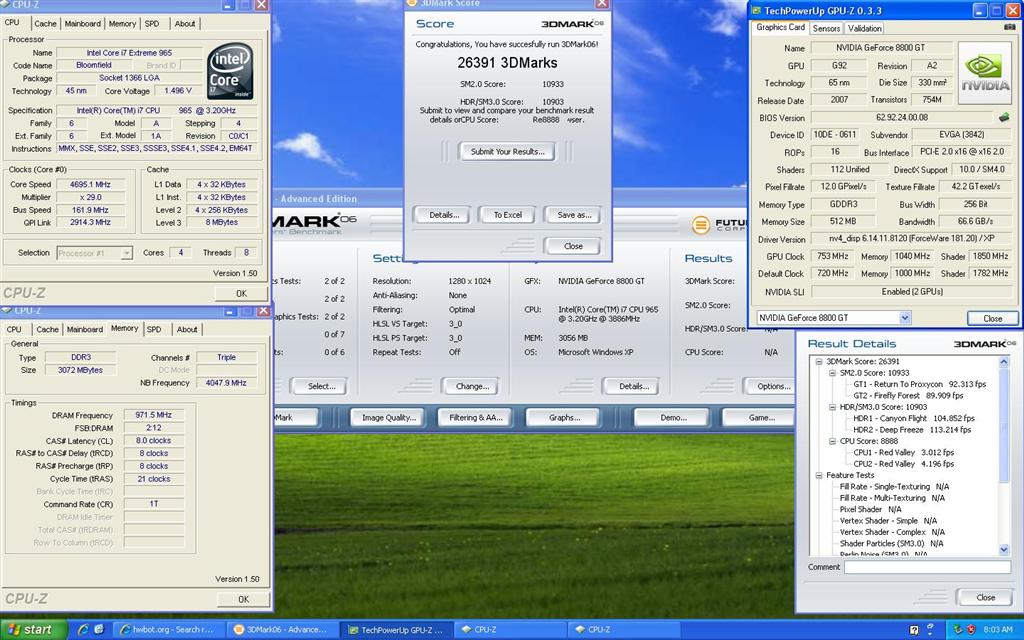
Task: Select HDR2 - Deep Freeze row
Action: pyautogui.click(x=912, y=430)
